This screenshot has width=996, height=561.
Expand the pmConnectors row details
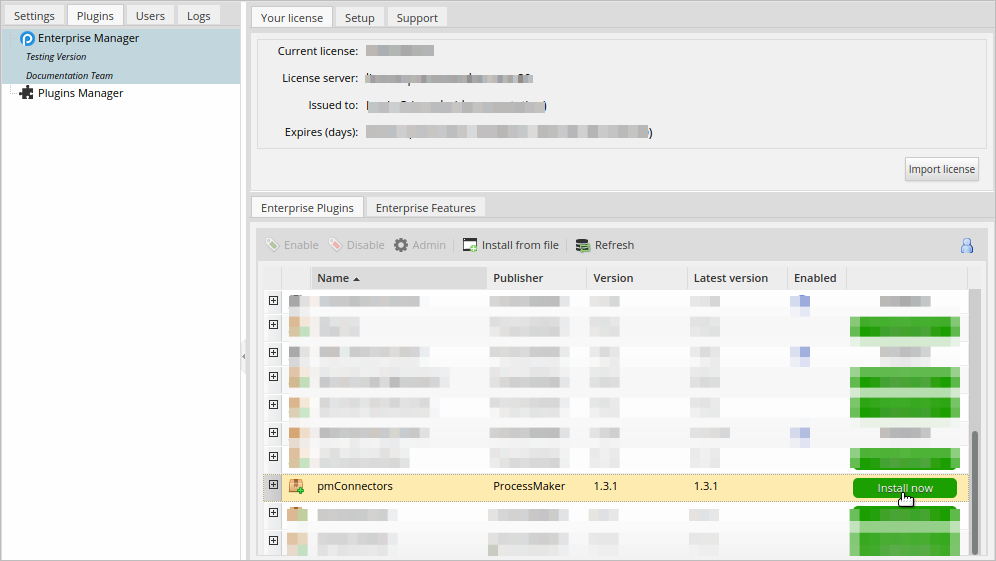tap(273, 485)
